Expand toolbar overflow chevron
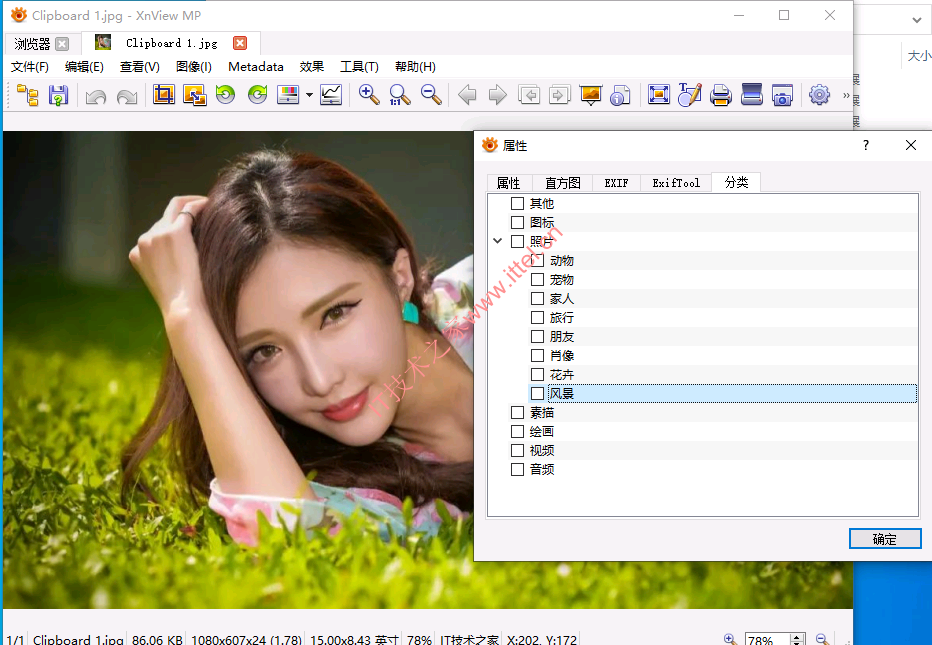This screenshot has width=932, height=645. [x=846, y=95]
